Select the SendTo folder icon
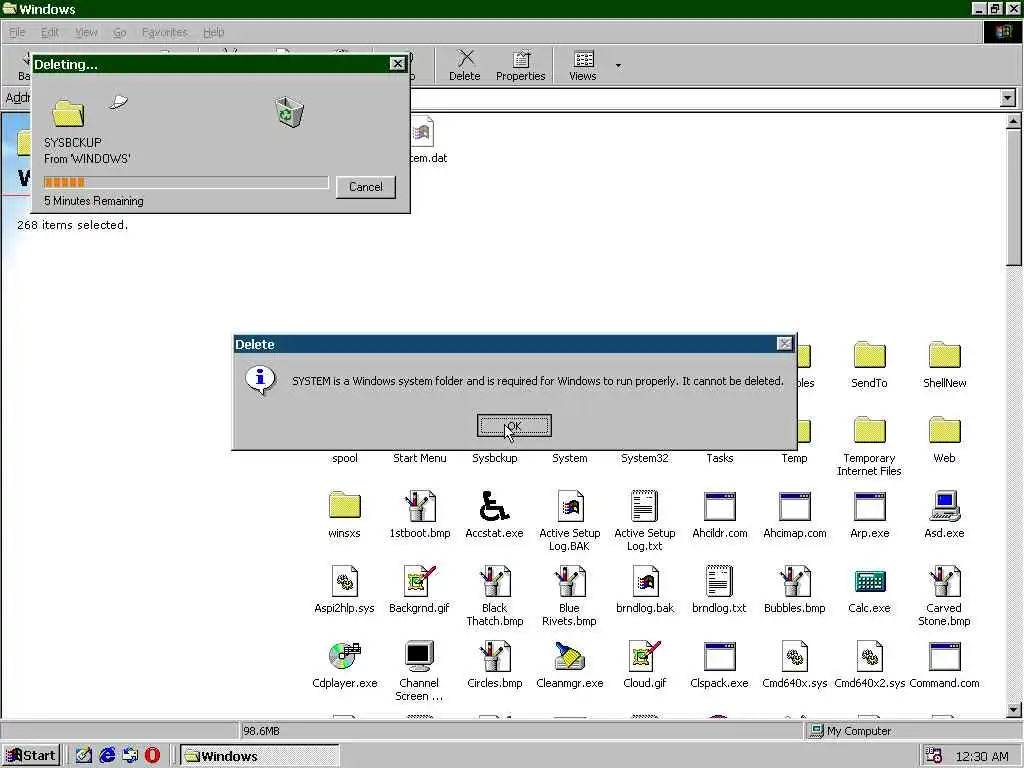 869,355
